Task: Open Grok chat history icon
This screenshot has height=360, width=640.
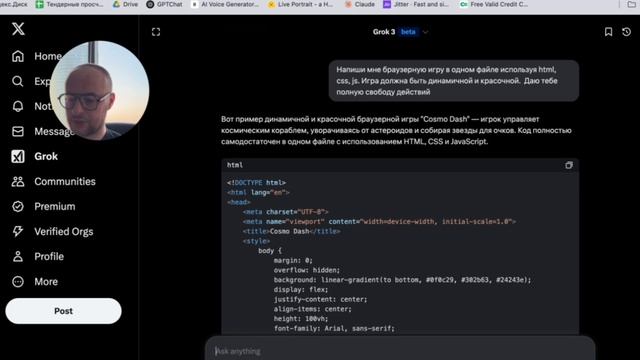Action: click(627, 32)
